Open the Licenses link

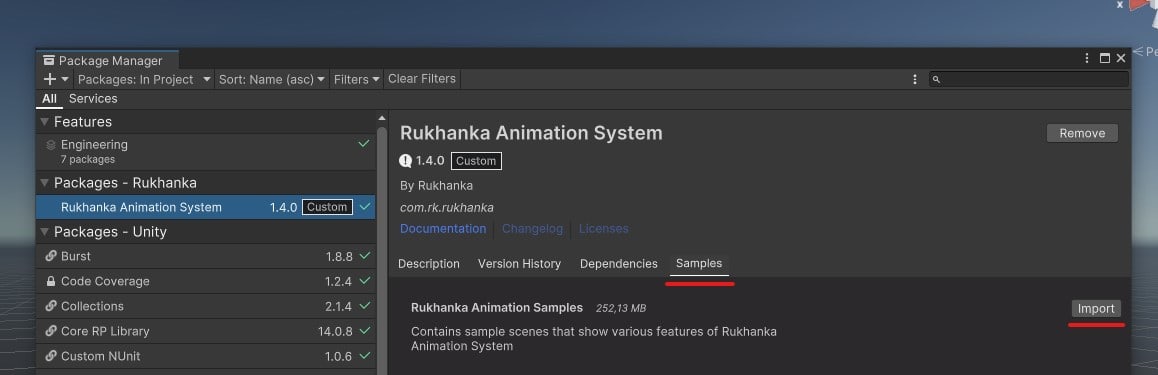pyautogui.click(x=603, y=229)
